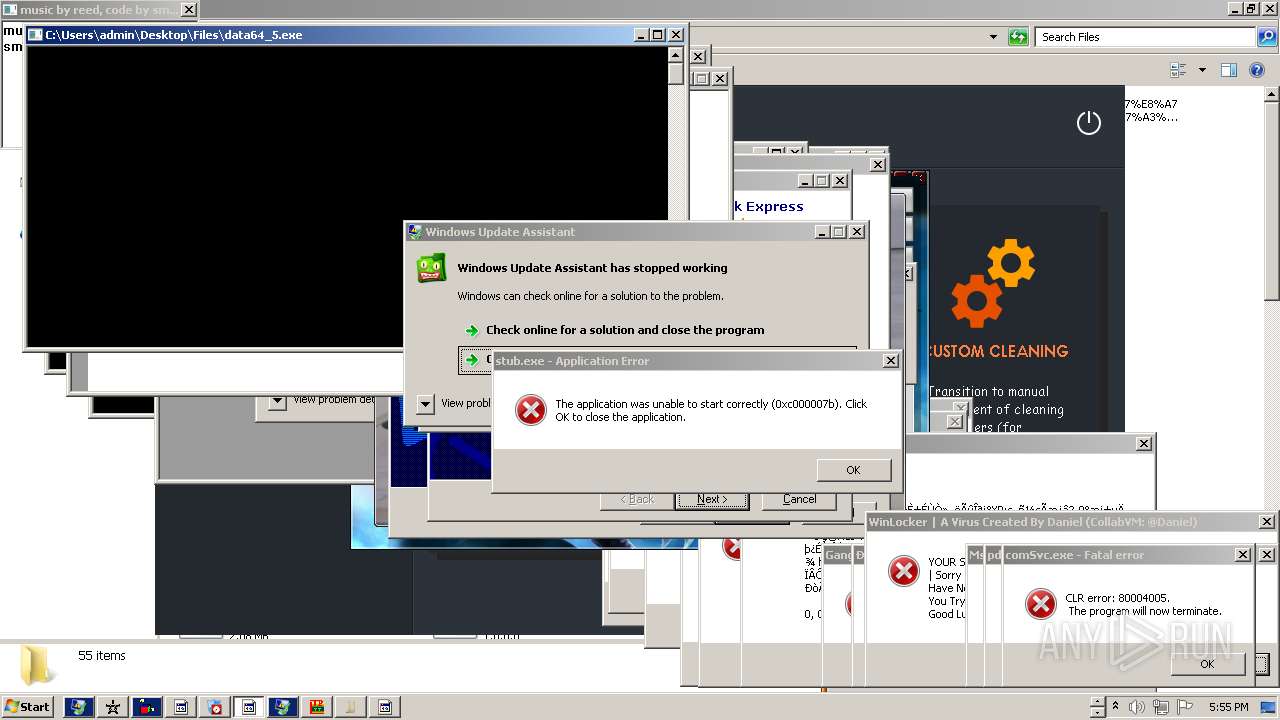
Task: Click the data64_5.exe console title bar icon
Action: (x=35, y=35)
